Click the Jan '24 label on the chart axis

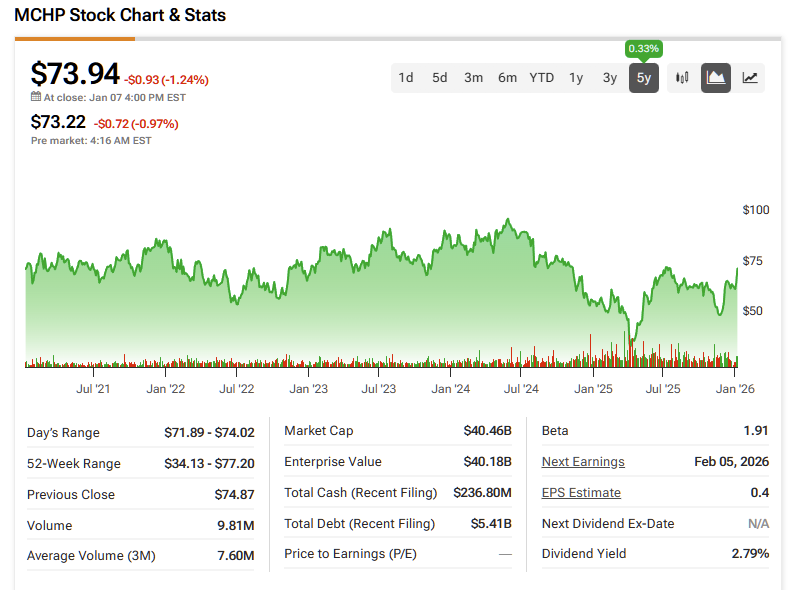click(x=450, y=388)
